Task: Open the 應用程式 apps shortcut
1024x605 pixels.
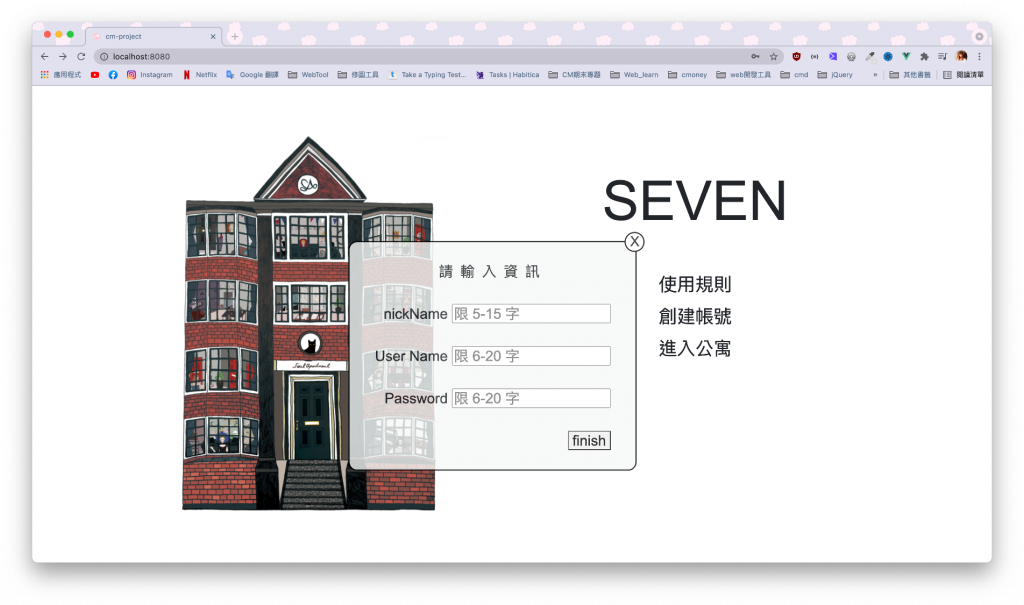Action: 61,75
